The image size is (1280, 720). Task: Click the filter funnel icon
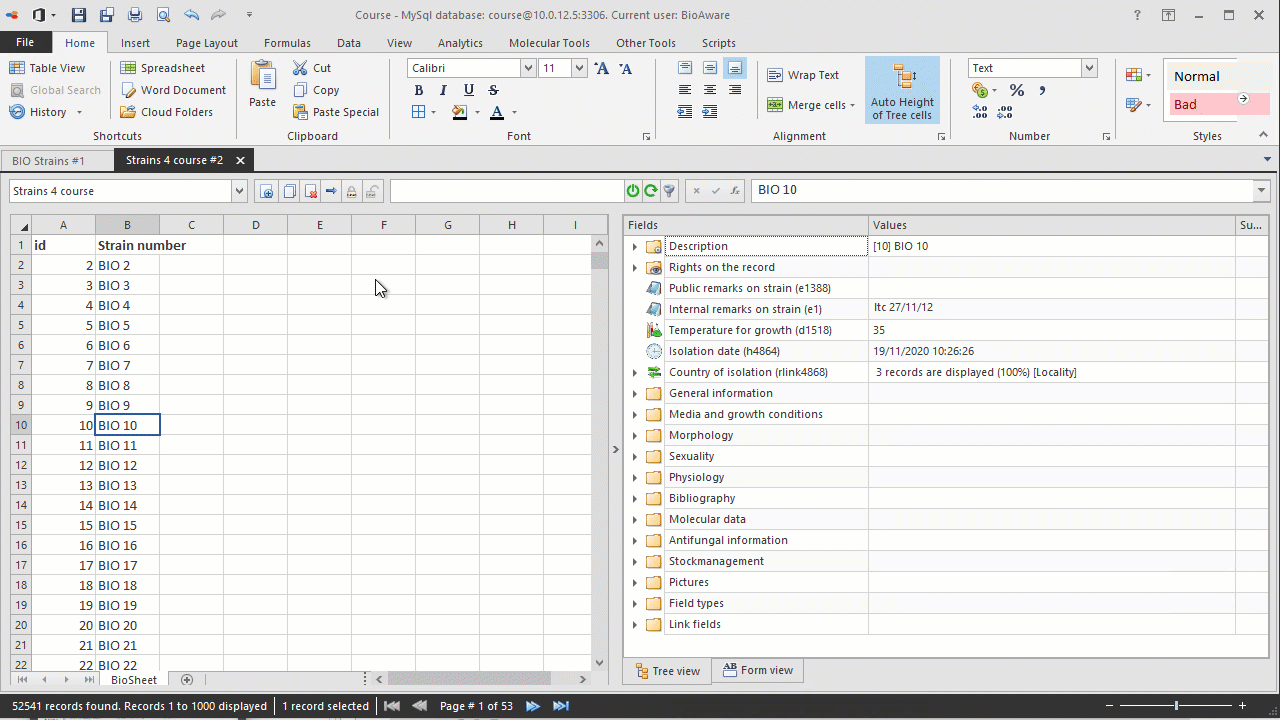(x=669, y=190)
